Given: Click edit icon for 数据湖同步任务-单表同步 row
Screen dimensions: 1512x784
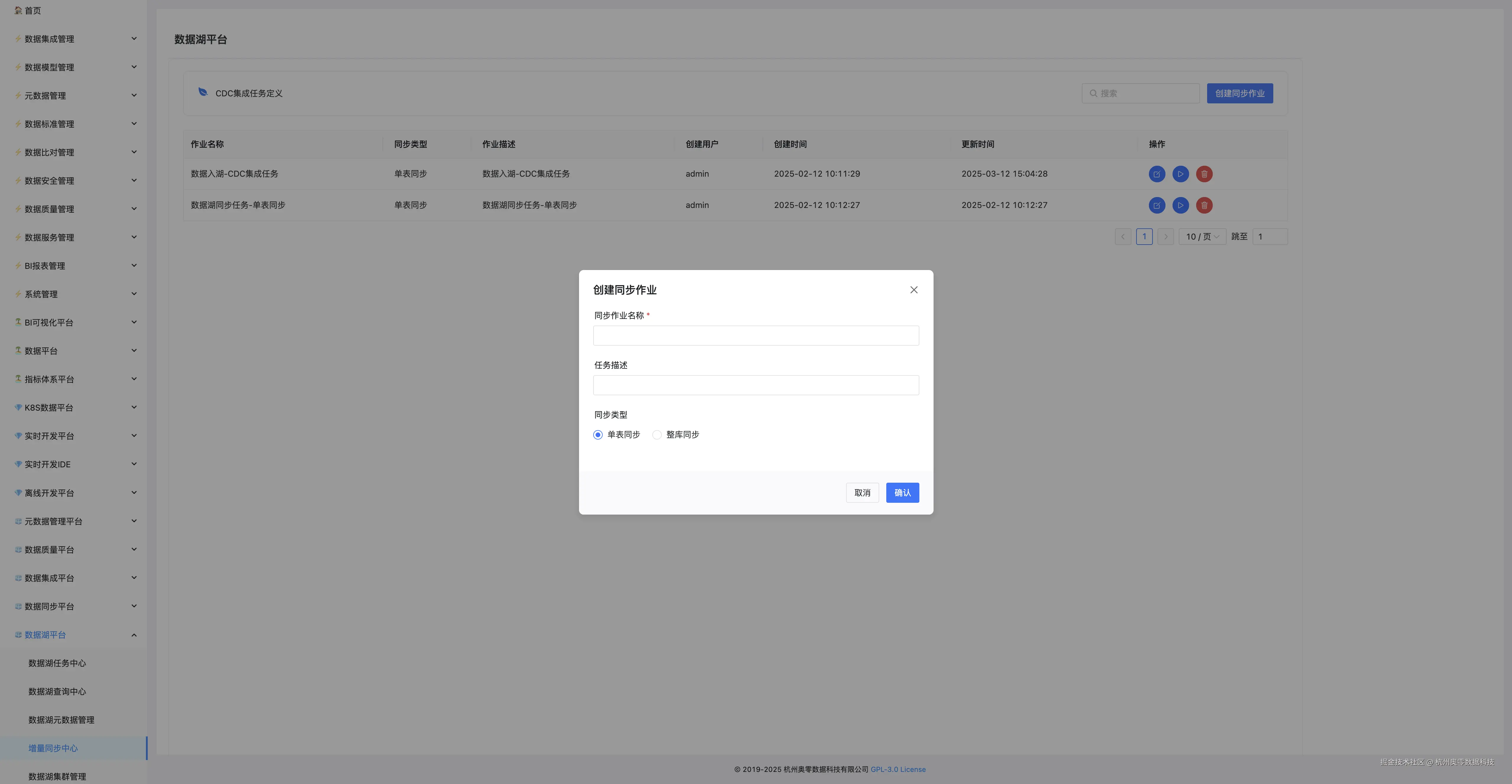Looking at the screenshot, I should click(x=1156, y=205).
